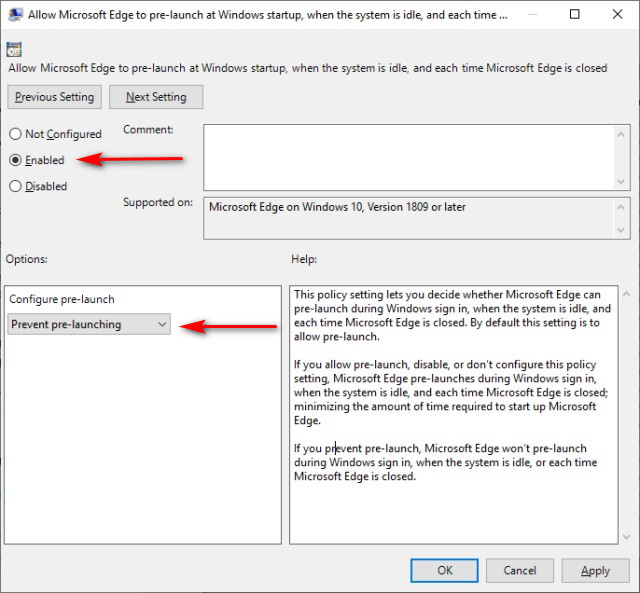Minimize the policy window
Viewport: 640px width, 593px height.
532,15
